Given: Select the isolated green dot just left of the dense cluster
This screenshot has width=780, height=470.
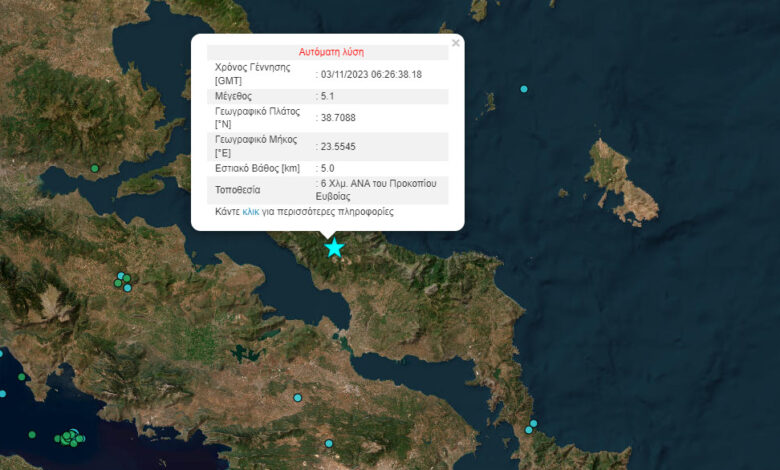Looking at the screenshot, I should click(x=32, y=435).
